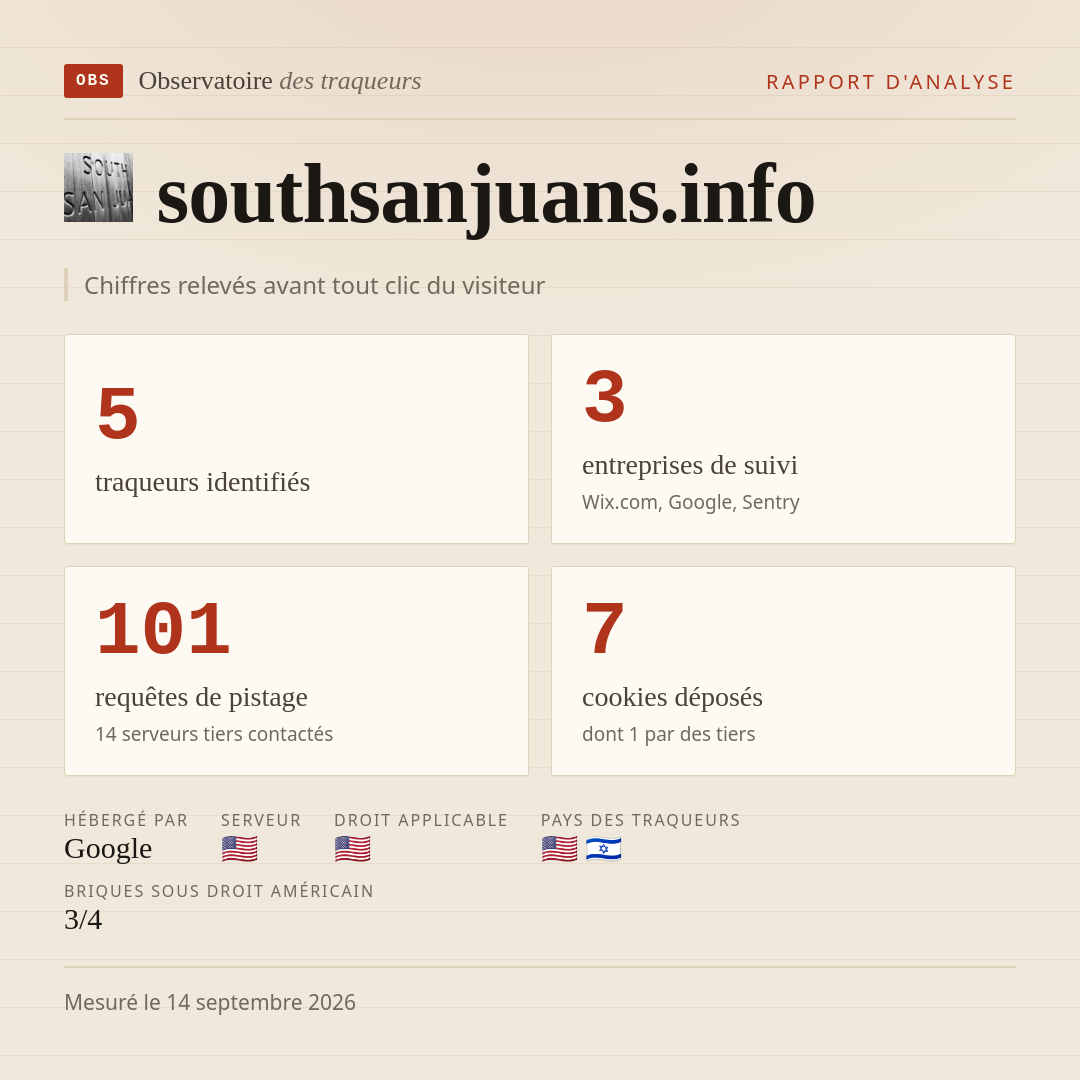Click the number 7 in cookies card
Screen dimensions: 1080x1080
click(x=604, y=628)
